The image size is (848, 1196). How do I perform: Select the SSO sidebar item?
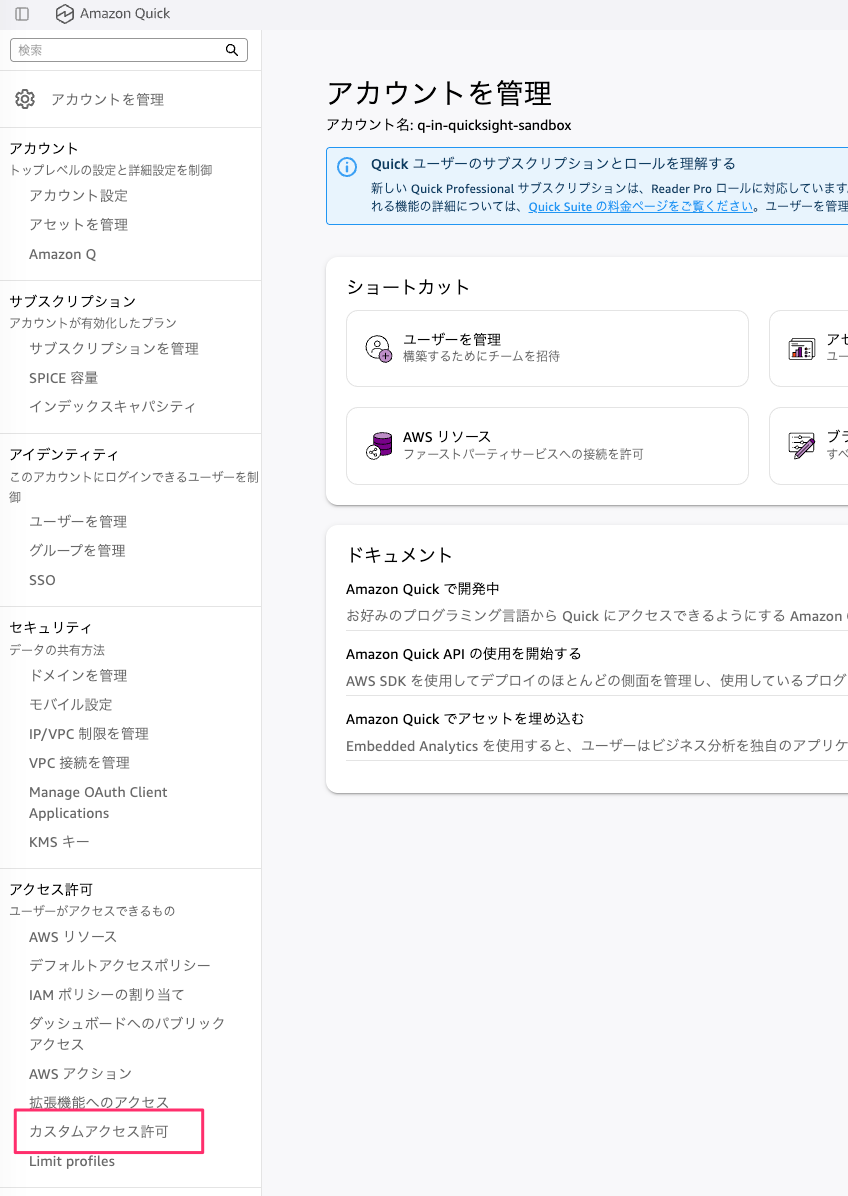pos(42,580)
